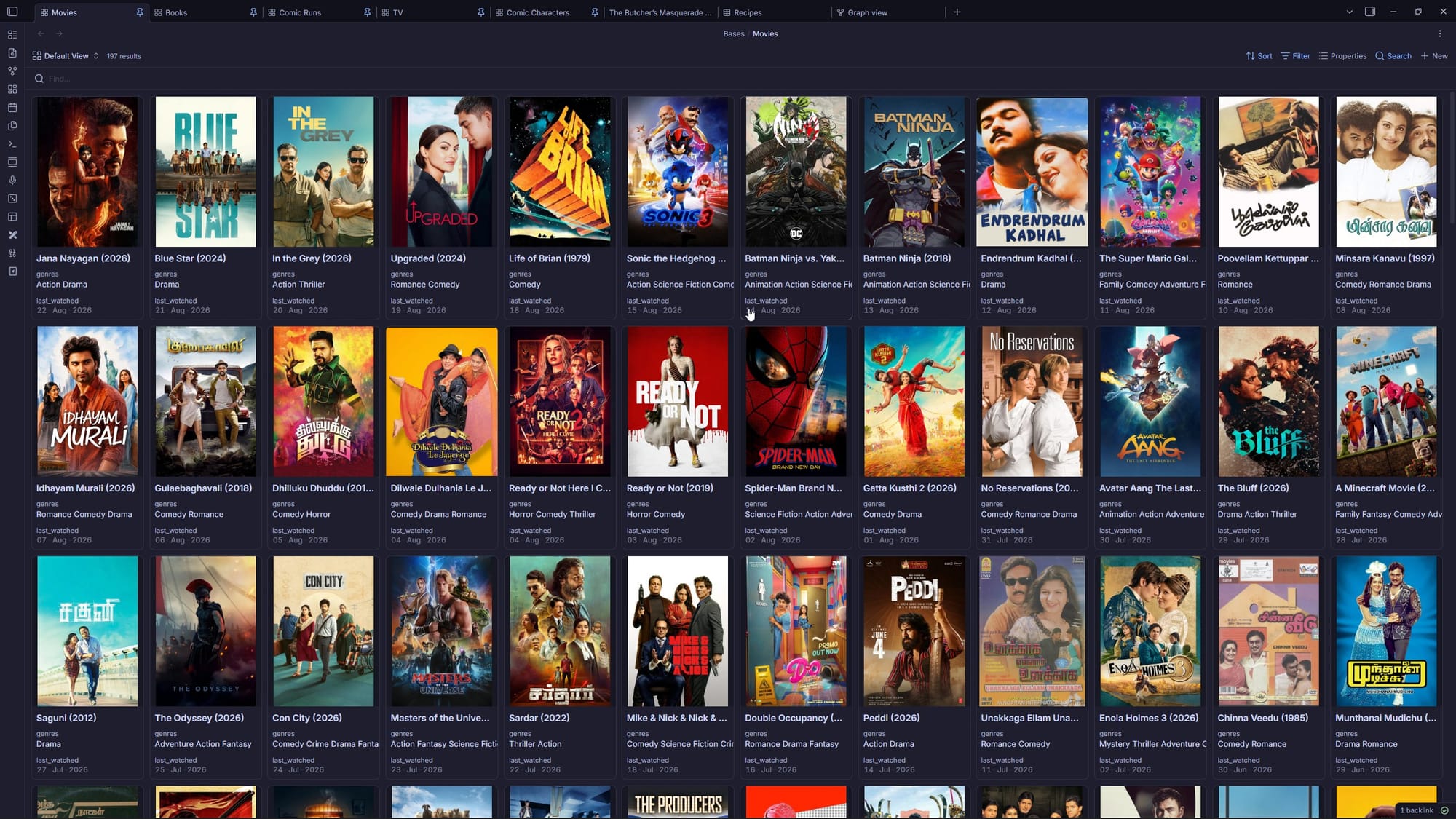Click the dice random note icon
The image size is (1456, 819).
click(x=12, y=199)
